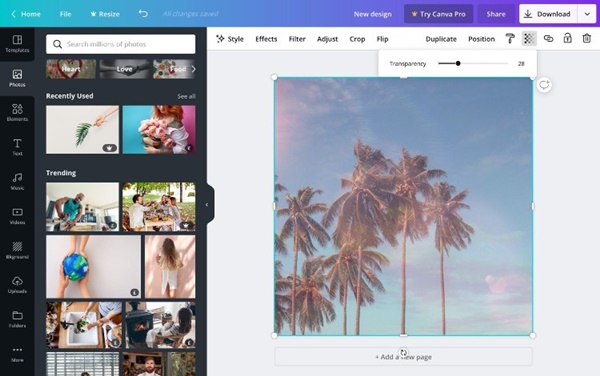Image resolution: width=600 pixels, height=376 pixels.
Task: Open the Templates sidebar panel
Action: click(17, 44)
